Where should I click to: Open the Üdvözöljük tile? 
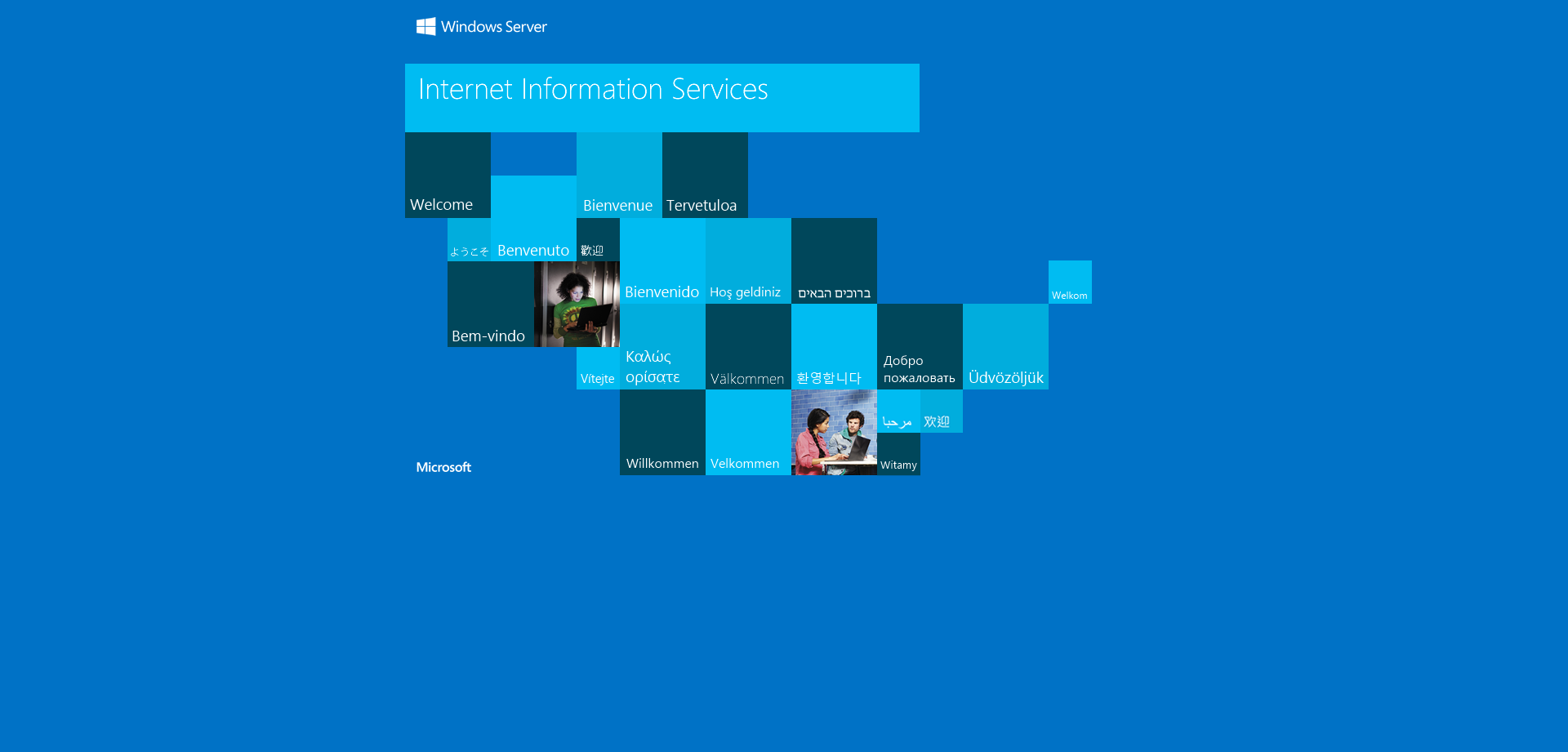pyautogui.click(x=1005, y=347)
